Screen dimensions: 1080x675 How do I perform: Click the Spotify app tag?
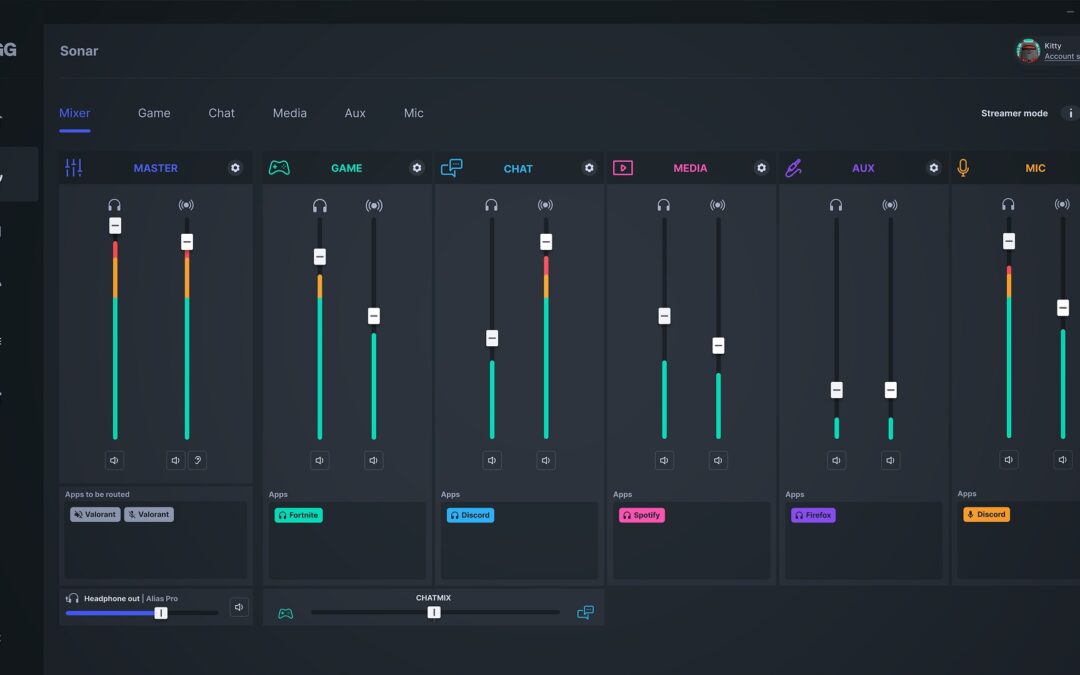click(x=641, y=515)
